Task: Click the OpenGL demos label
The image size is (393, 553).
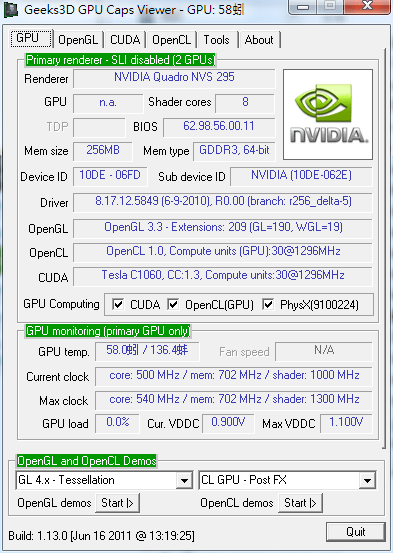Action: click(x=54, y=503)
